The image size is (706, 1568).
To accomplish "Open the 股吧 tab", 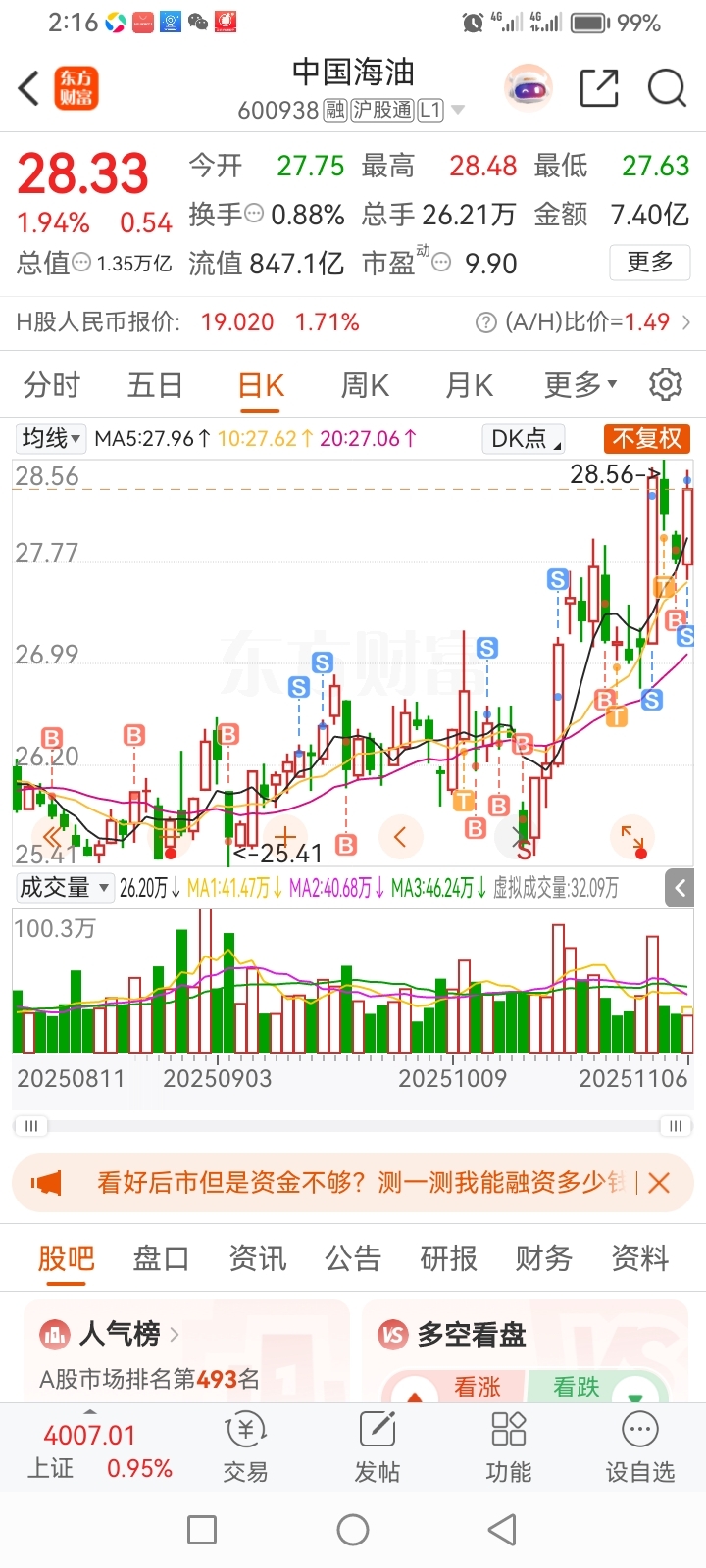I will pos(66,1257).
